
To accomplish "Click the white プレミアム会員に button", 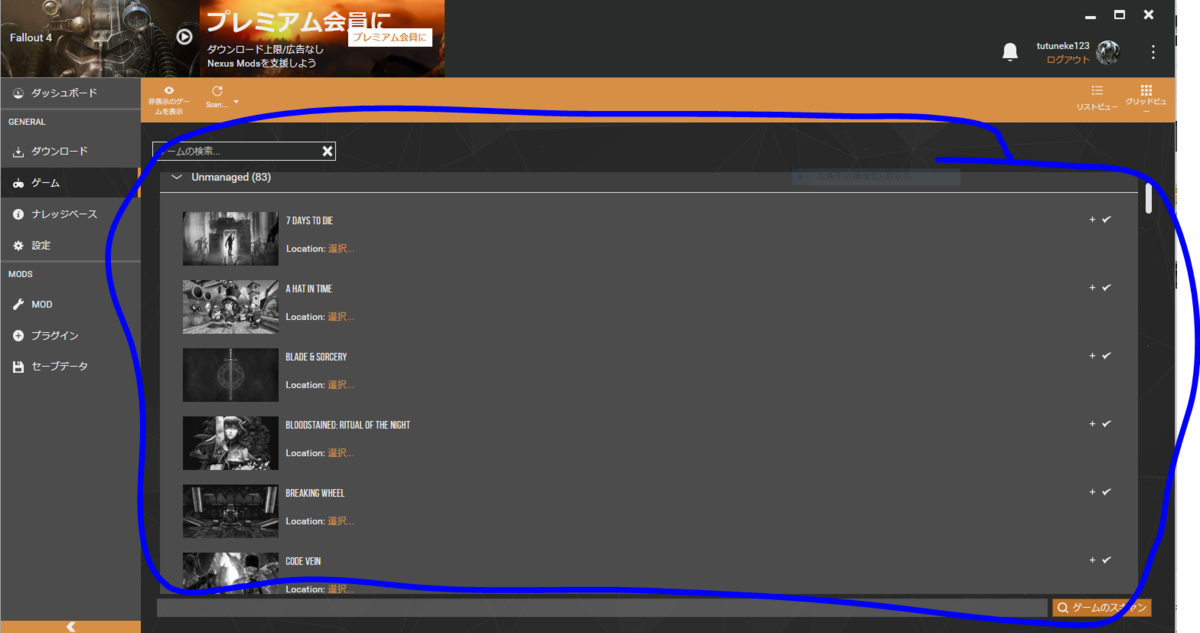I will coord(390,38).
